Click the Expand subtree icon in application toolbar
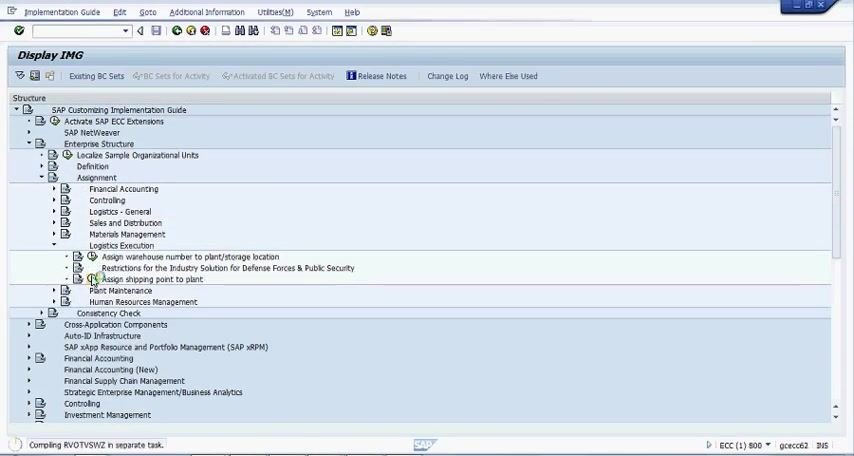This screenshot has height=456, width=854. click(x=20, y=76)
